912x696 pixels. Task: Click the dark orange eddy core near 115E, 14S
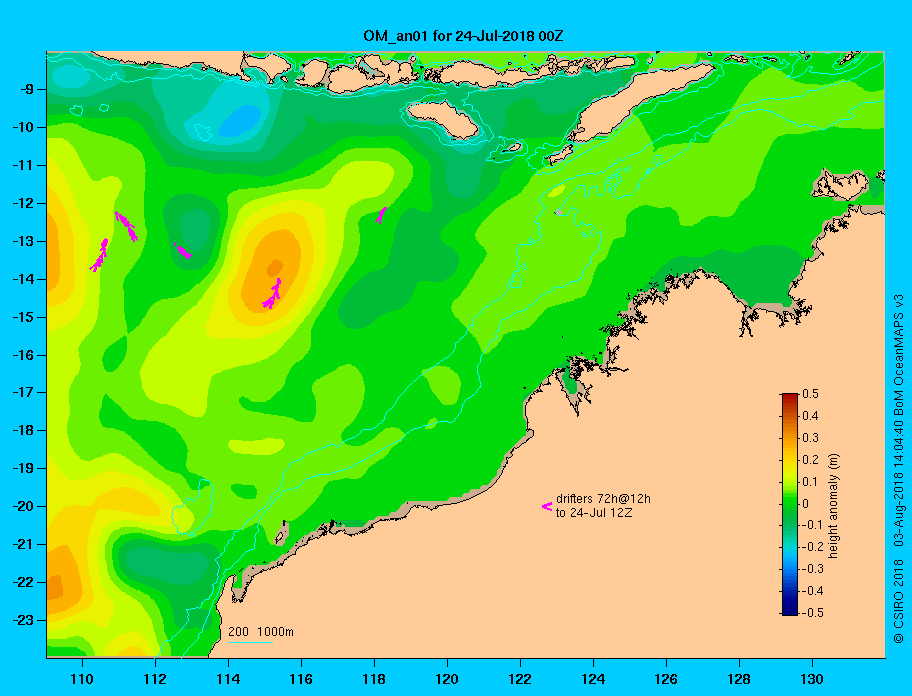[x=274, y=268]
